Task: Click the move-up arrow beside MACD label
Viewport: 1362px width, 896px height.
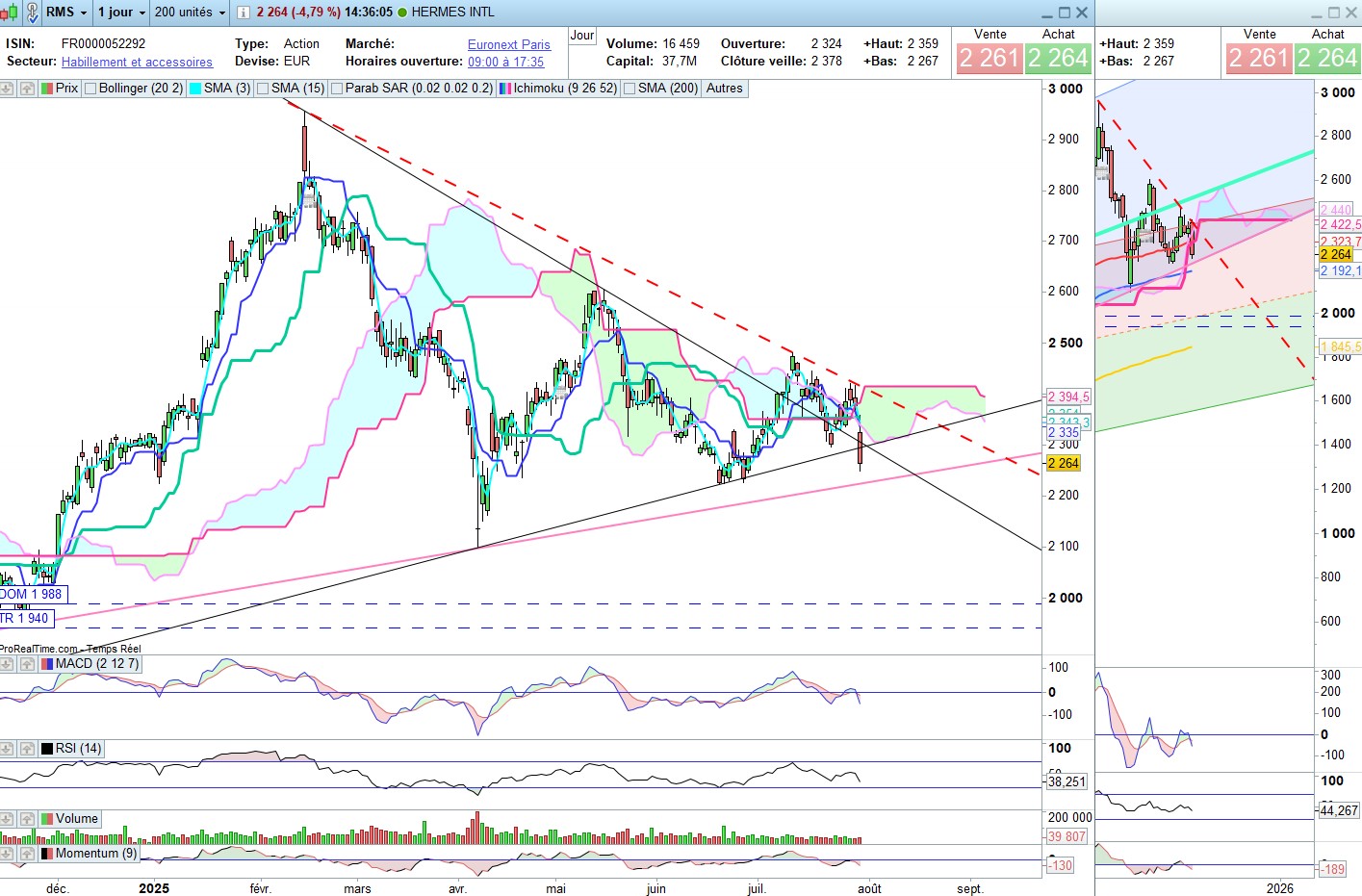Action: pos(27,664)
